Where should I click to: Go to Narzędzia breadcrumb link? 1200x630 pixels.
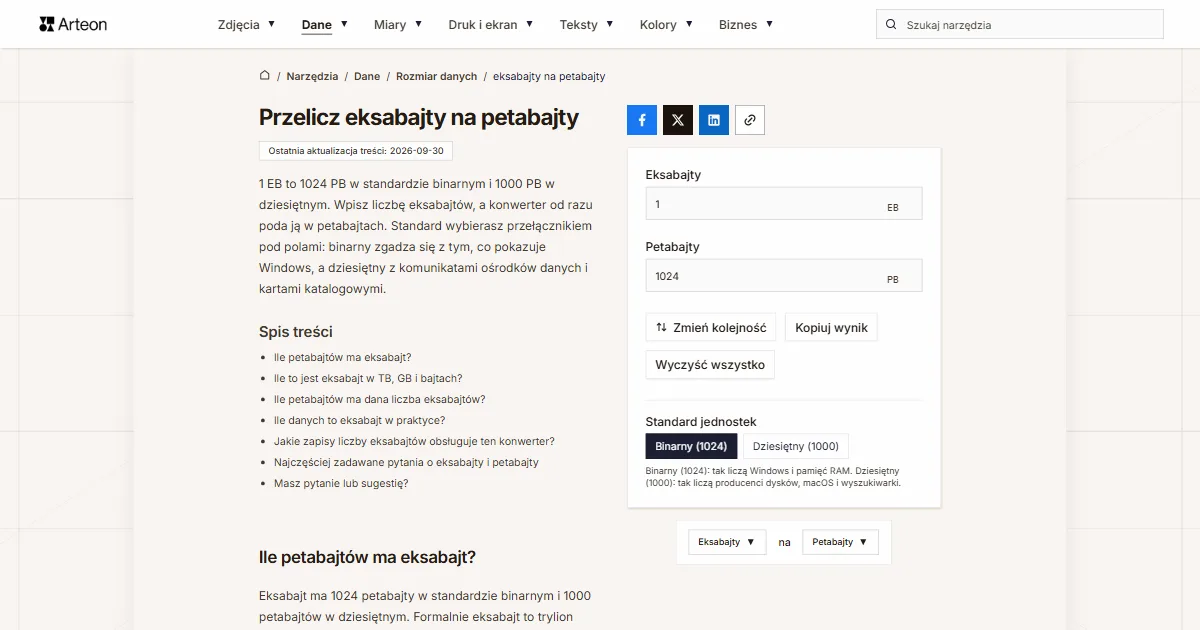click(x=312, y=76)
